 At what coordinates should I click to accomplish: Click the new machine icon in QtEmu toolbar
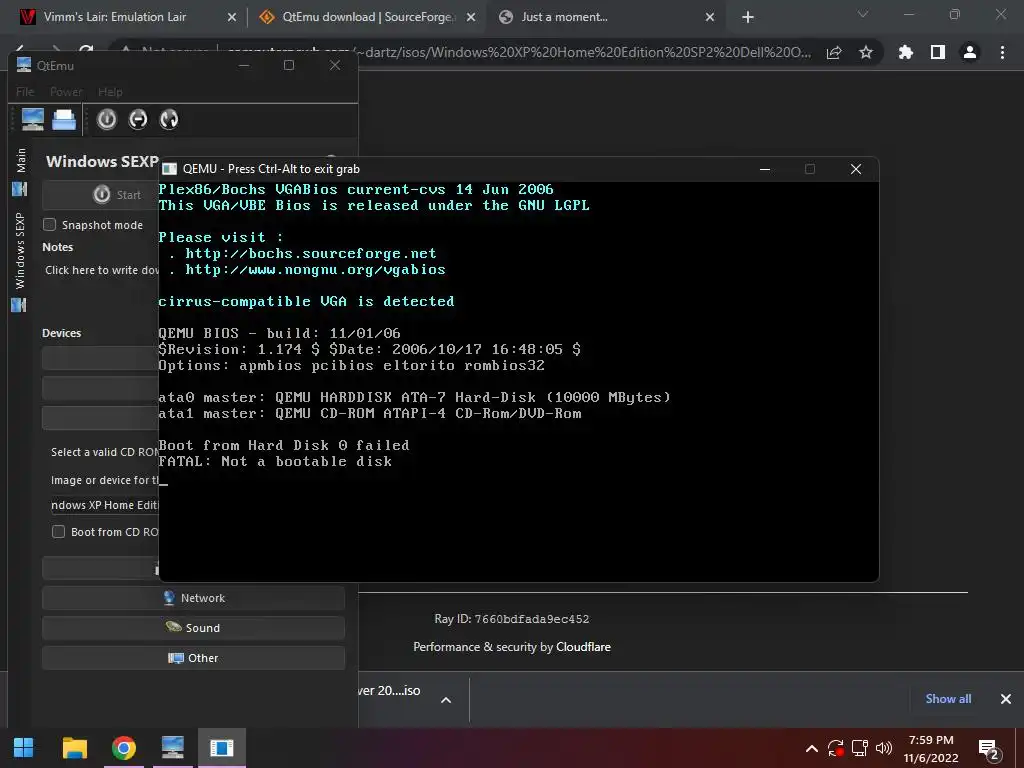tap(32, 120)
